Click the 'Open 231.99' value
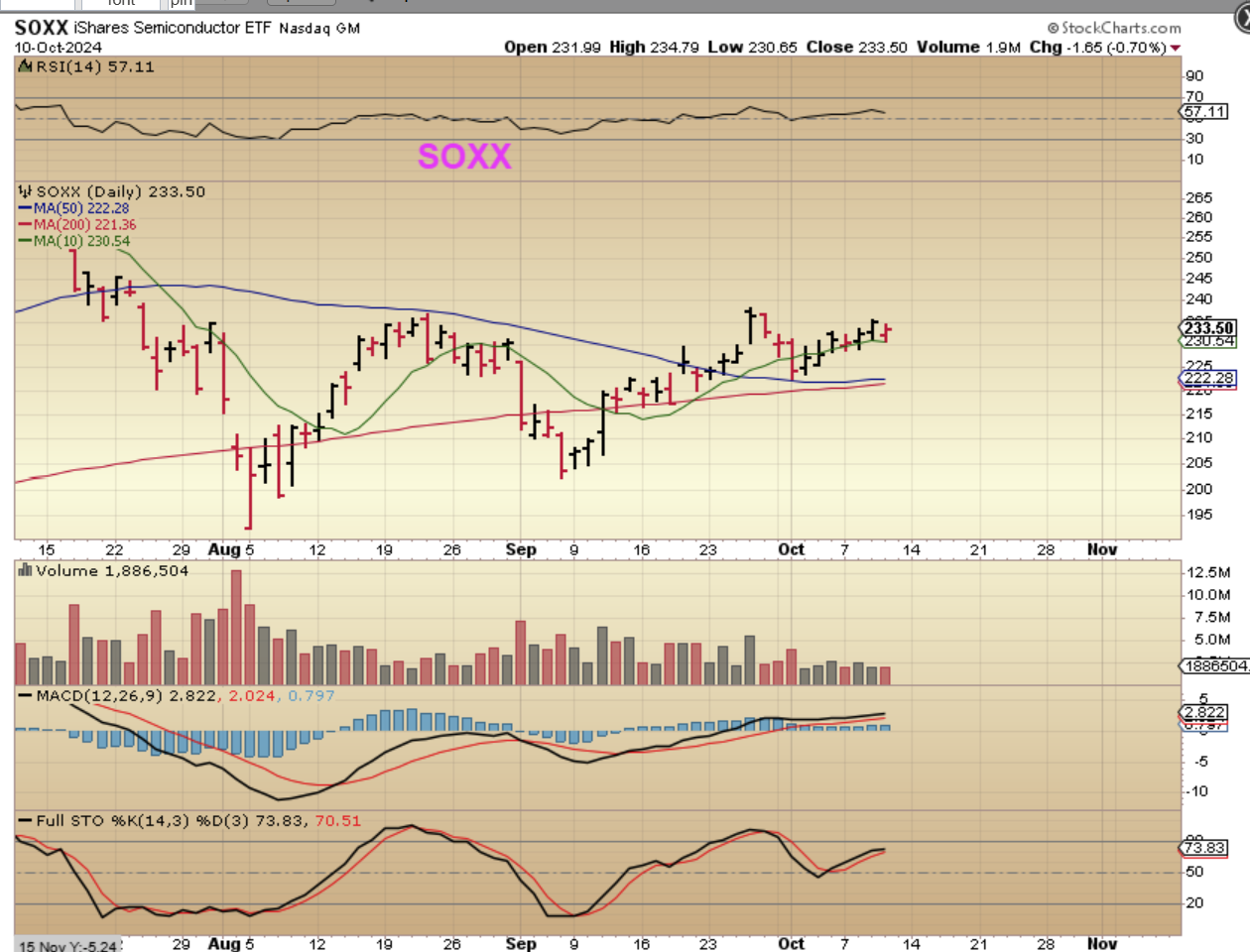Screen dimensions: 1250x952 (x=552, y=47)
